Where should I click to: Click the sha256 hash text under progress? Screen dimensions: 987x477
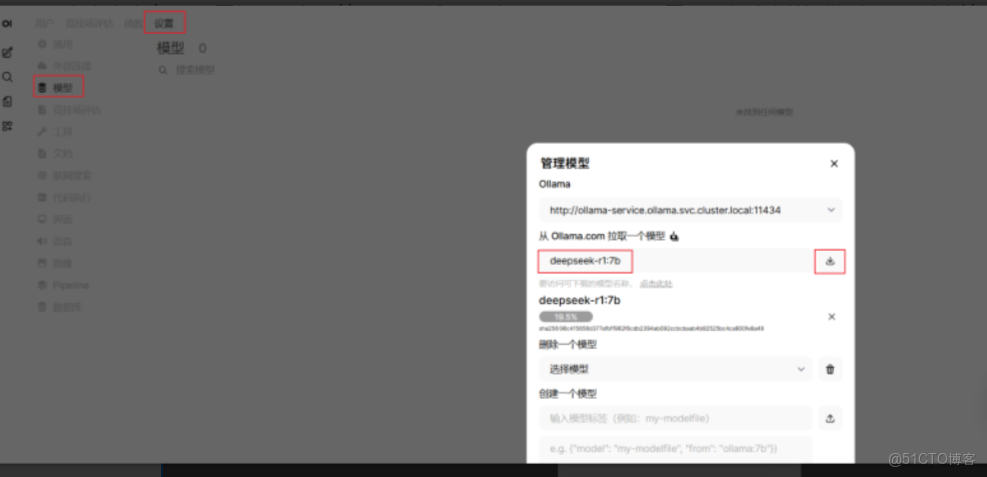651,328
